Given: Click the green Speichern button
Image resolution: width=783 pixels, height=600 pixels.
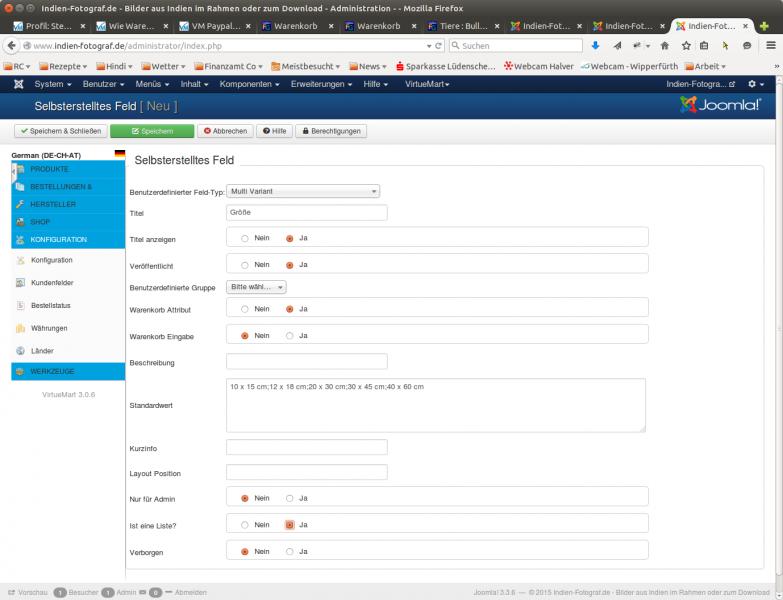Looking at the screenshot, I should tap(151, 131).
